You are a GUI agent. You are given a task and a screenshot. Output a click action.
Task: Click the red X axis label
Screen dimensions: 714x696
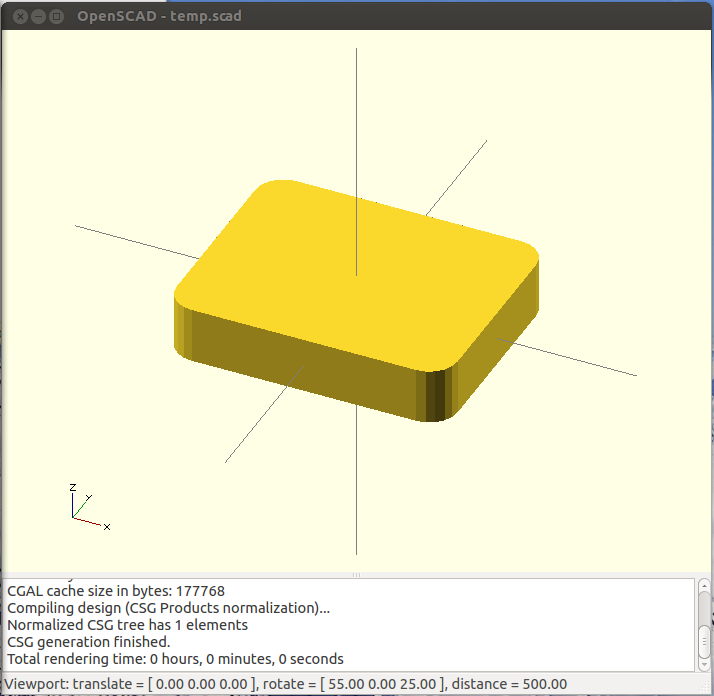click(107, 527)
